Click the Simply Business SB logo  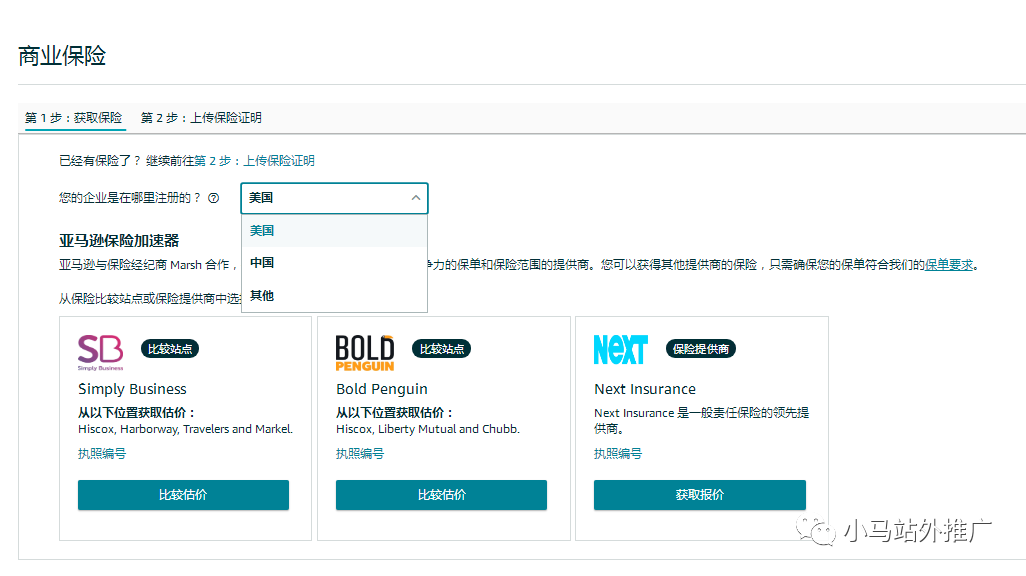point(100,352)
